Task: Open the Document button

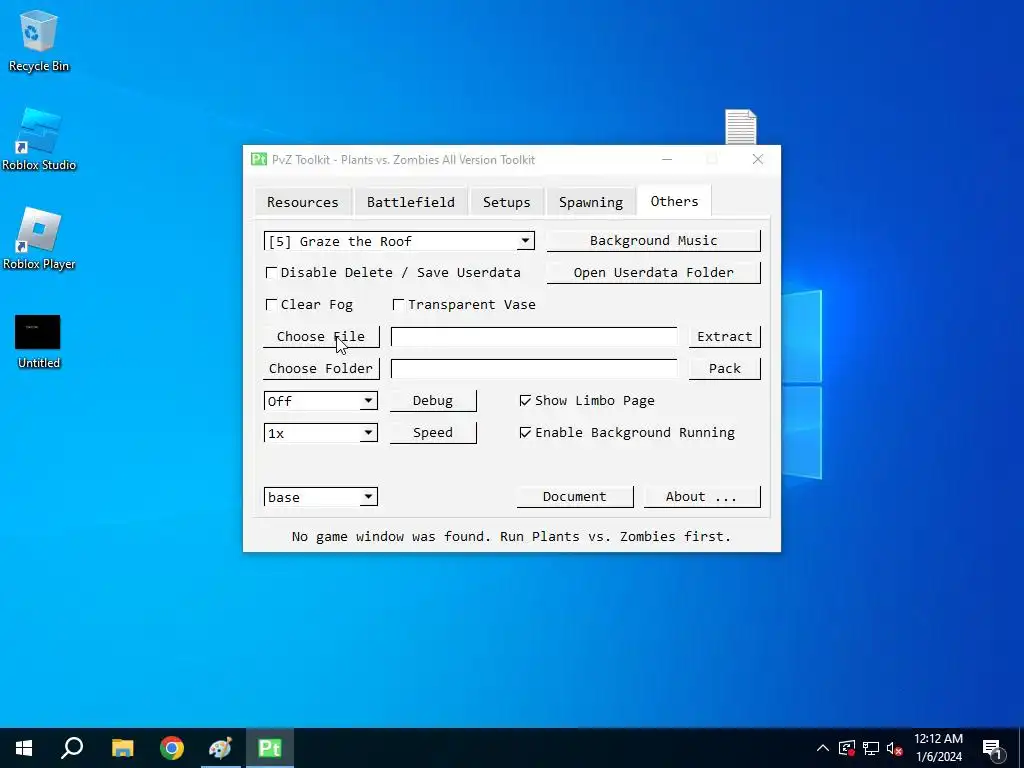Action: (575, 496)
